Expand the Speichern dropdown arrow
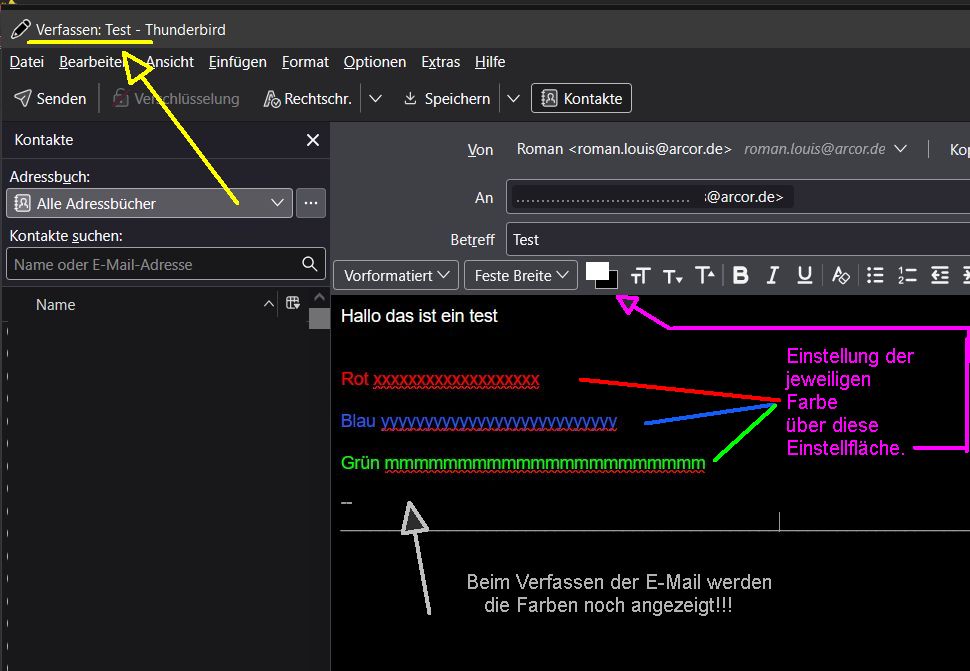The image size is (970, 671). pyautogui.click(x=513, y=99)
